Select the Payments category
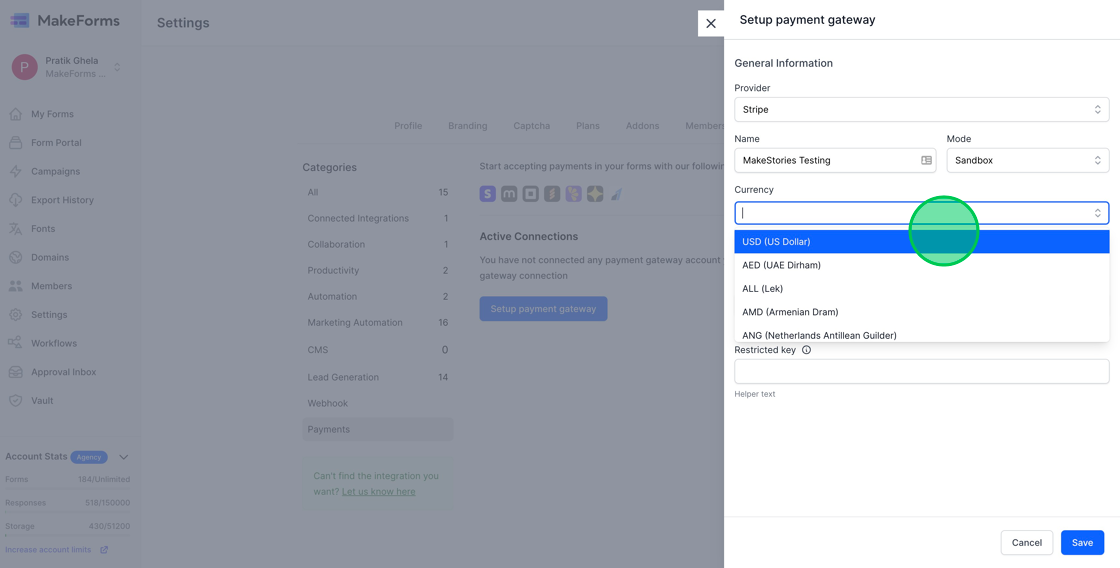 (x=329, y=429)
